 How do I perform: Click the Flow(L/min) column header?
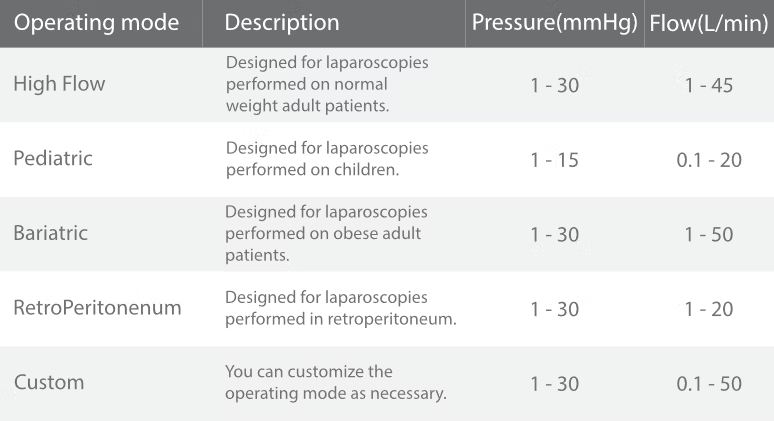[x=709, y=22]
